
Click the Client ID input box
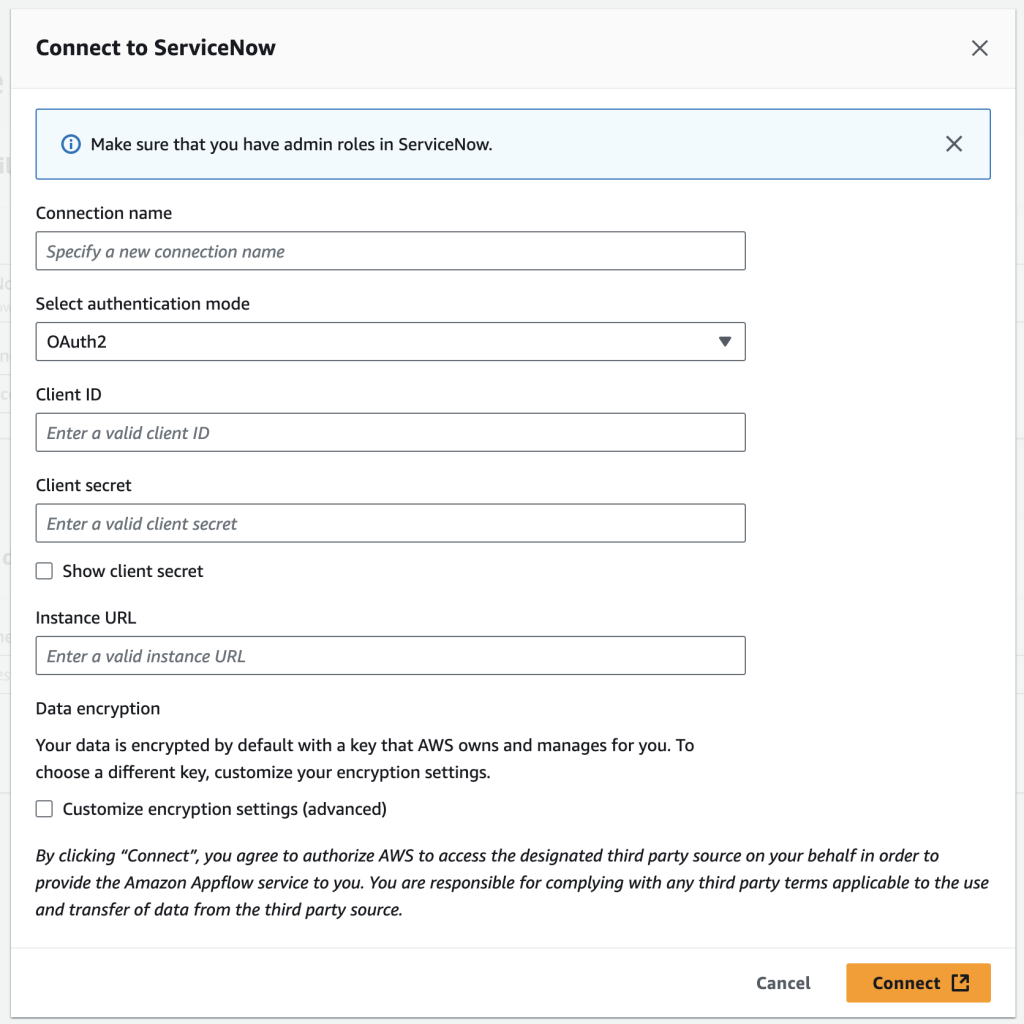(390, 432)
